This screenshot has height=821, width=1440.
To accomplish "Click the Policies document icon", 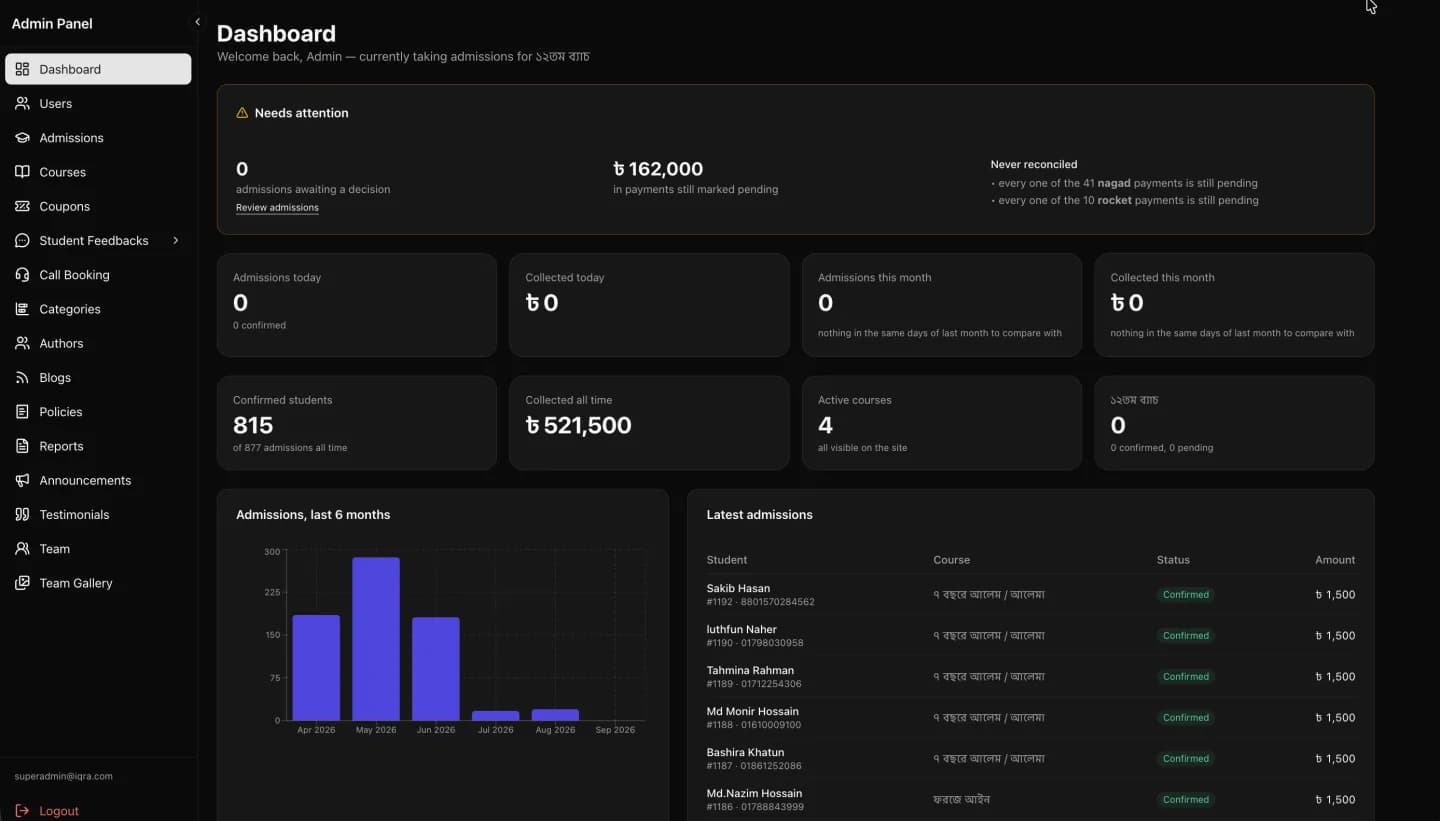I will [22, 412].
